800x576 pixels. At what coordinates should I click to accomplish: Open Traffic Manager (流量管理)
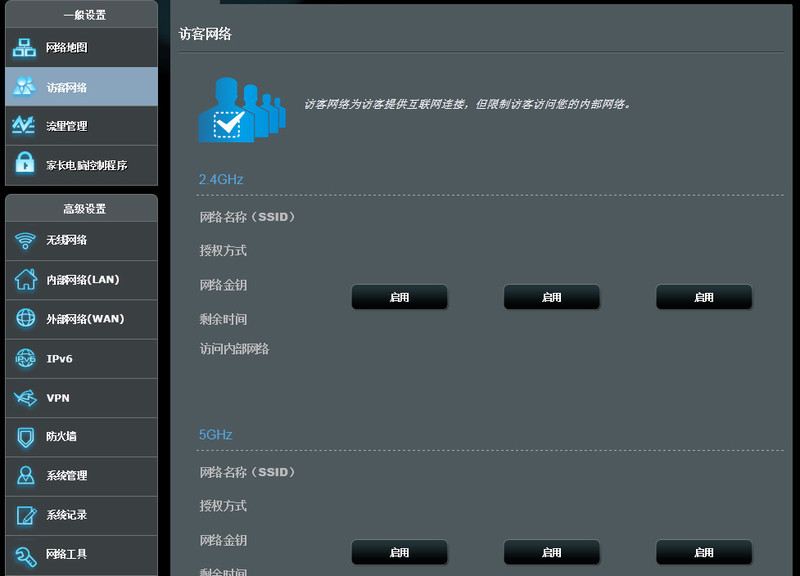click(x=80, y=125)
